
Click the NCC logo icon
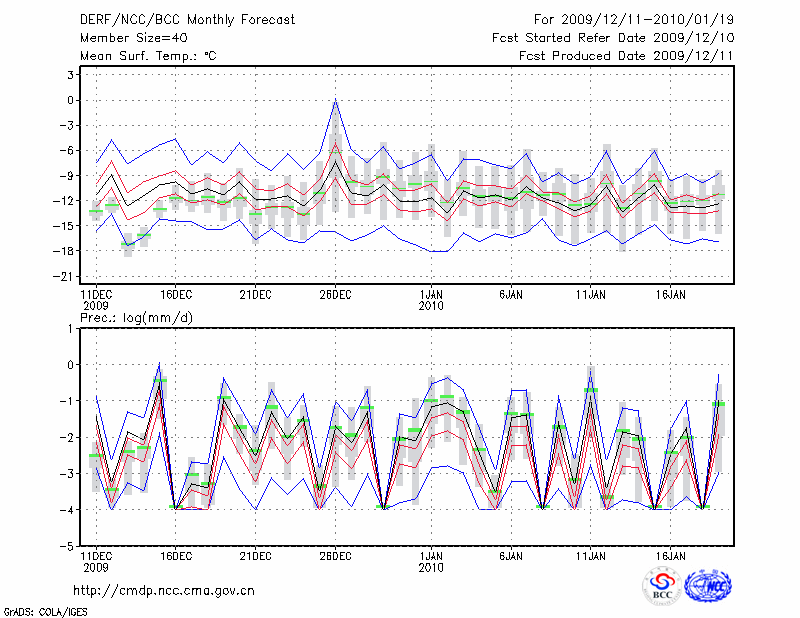click(x=707, y=586)
